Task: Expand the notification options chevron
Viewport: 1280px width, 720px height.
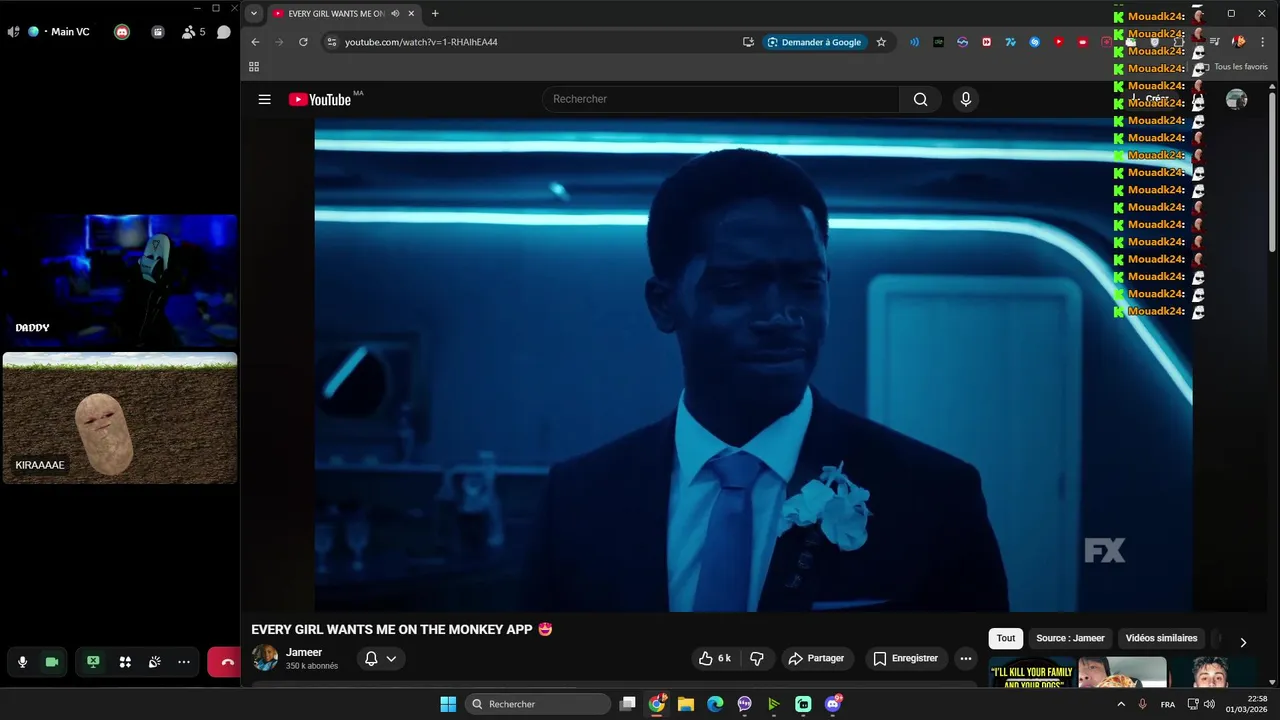Action: coord(391,658)
